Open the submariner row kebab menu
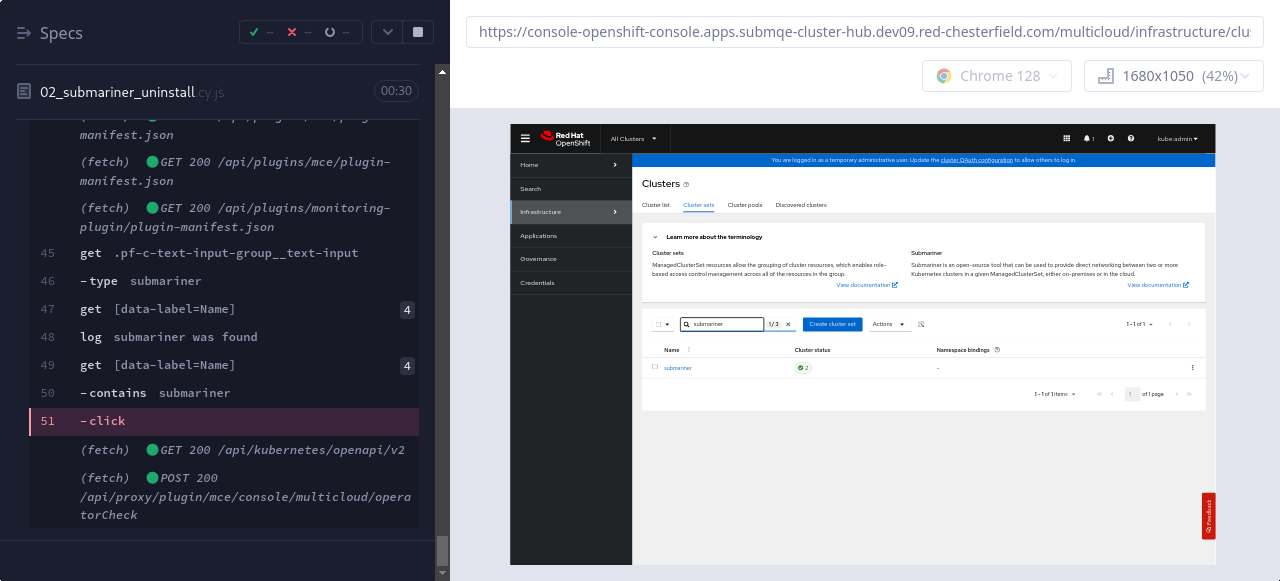Screen dimensions: 1280x581 pyautogui.click(x=1192, y=368)
